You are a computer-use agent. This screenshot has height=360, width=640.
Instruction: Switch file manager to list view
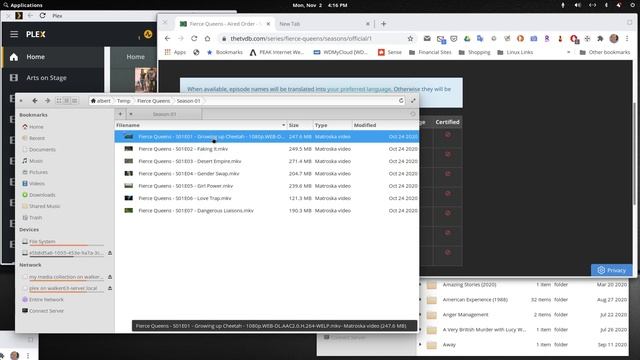click(67, 100)
